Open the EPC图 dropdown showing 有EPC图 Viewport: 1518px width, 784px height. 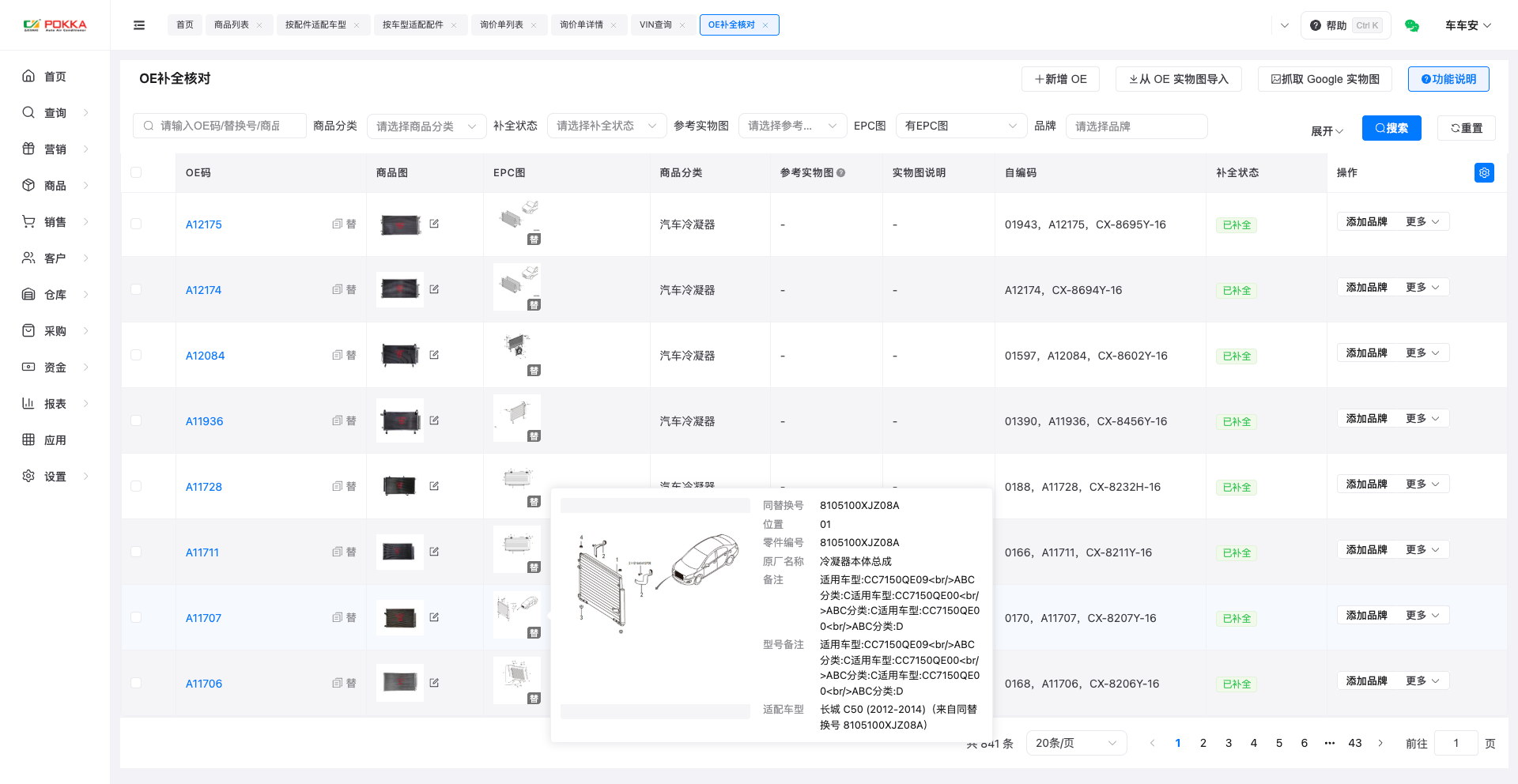961,126
